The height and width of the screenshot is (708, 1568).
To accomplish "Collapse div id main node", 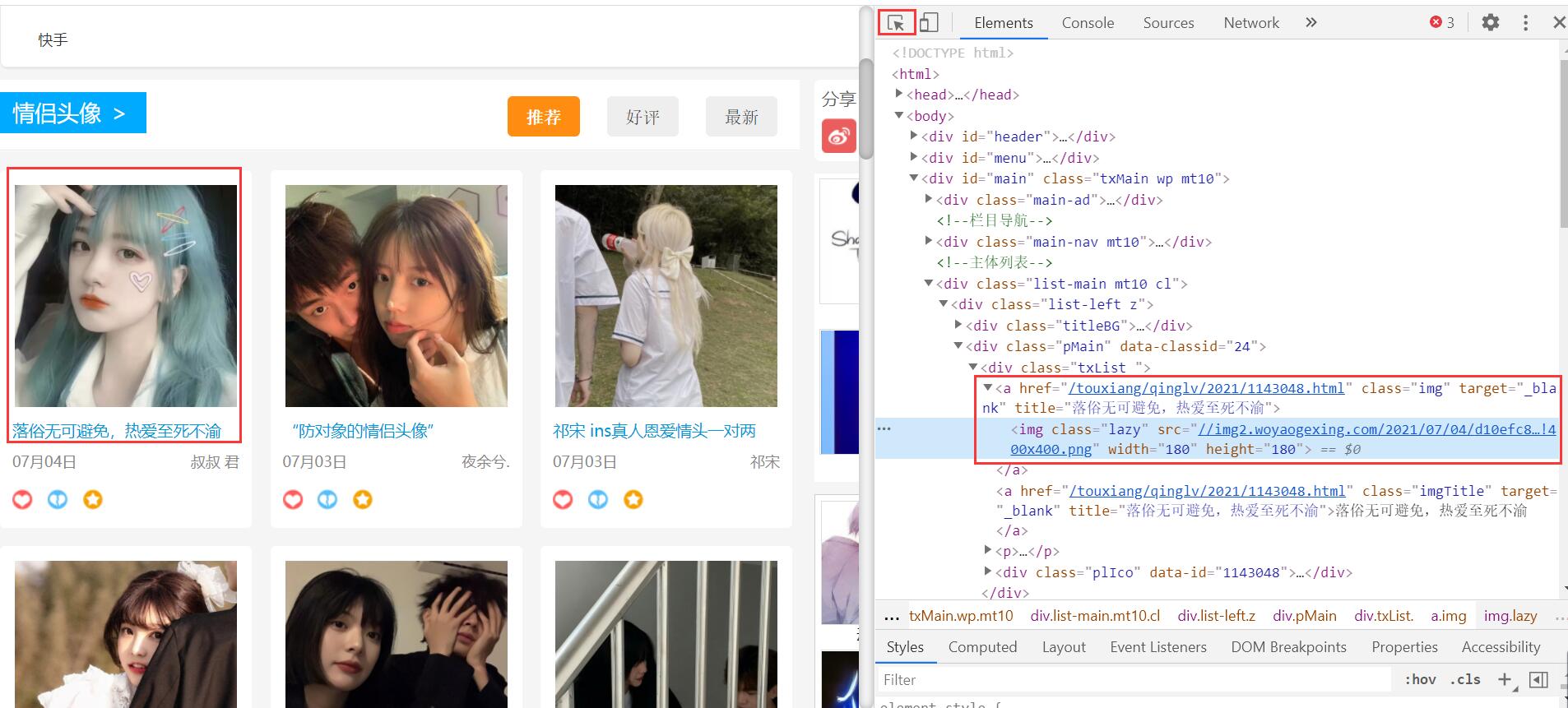I will [914, 178].
